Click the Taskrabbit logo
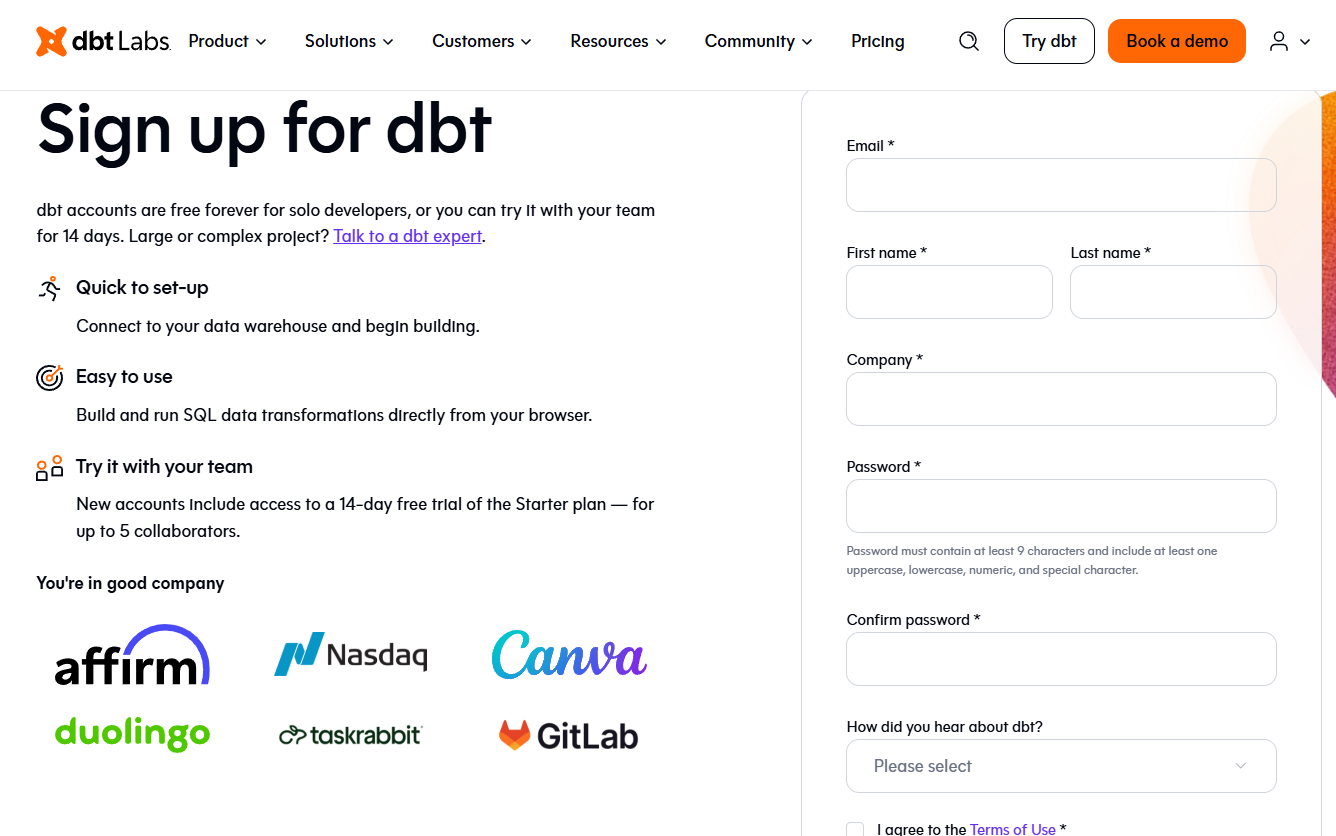The image size is (1336, 836). click(350, 734)
